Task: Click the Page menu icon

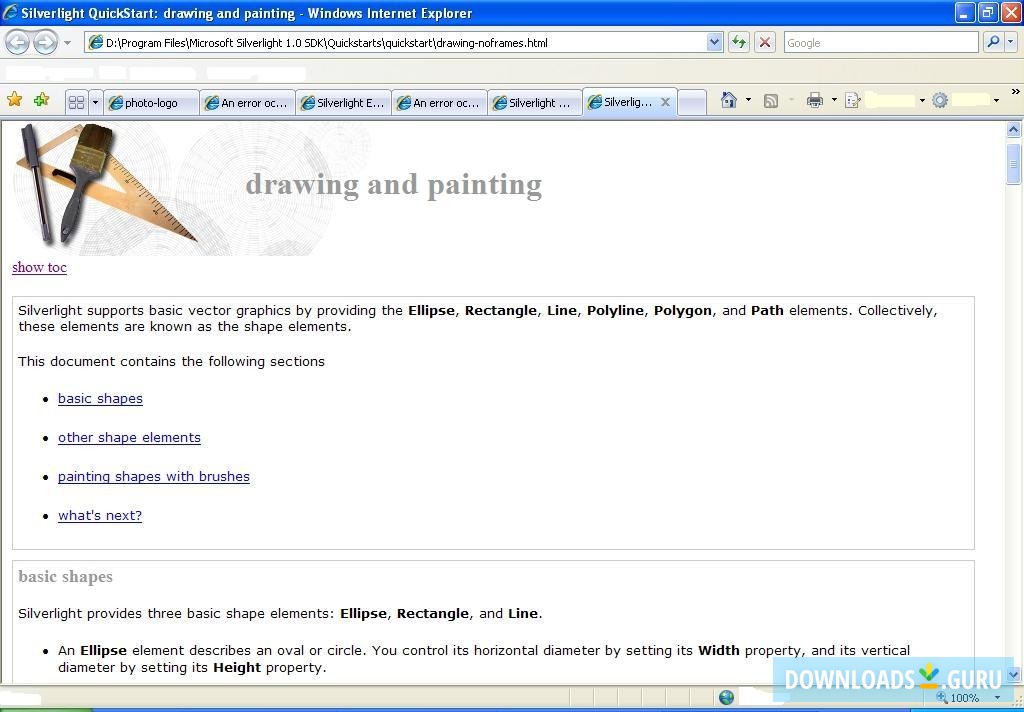Action: [852, 101]
